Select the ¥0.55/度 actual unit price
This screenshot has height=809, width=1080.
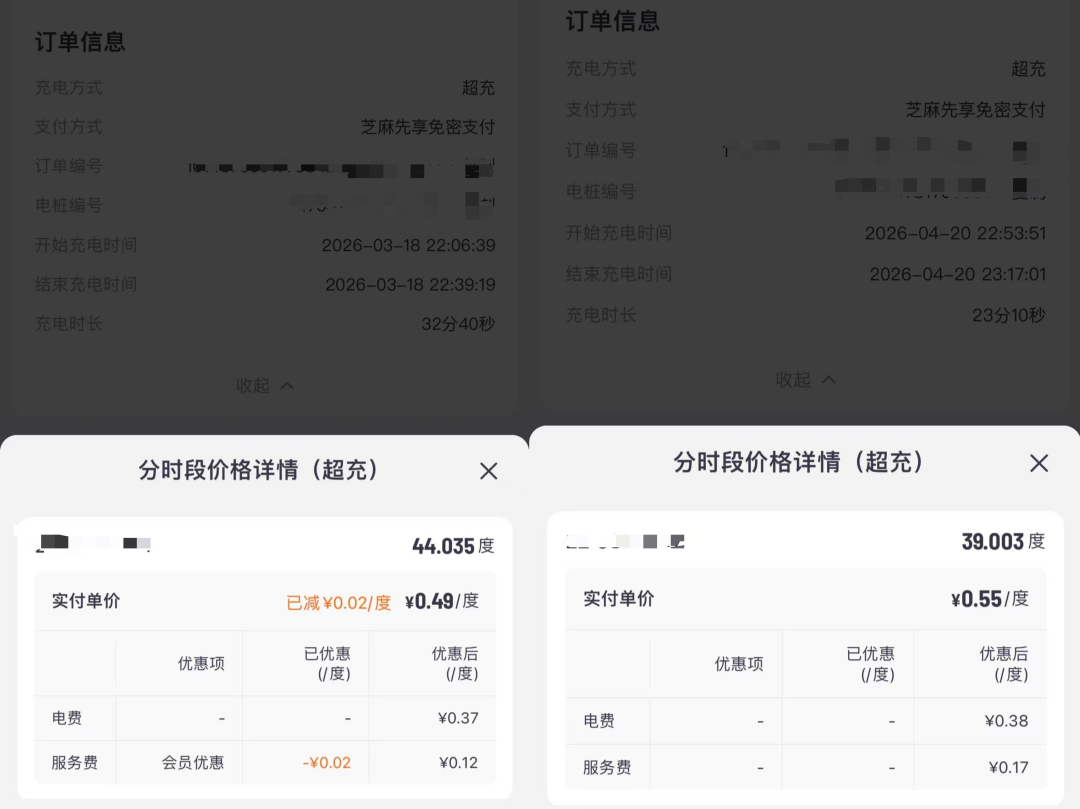pyautogui.click(x=989, y=599)
